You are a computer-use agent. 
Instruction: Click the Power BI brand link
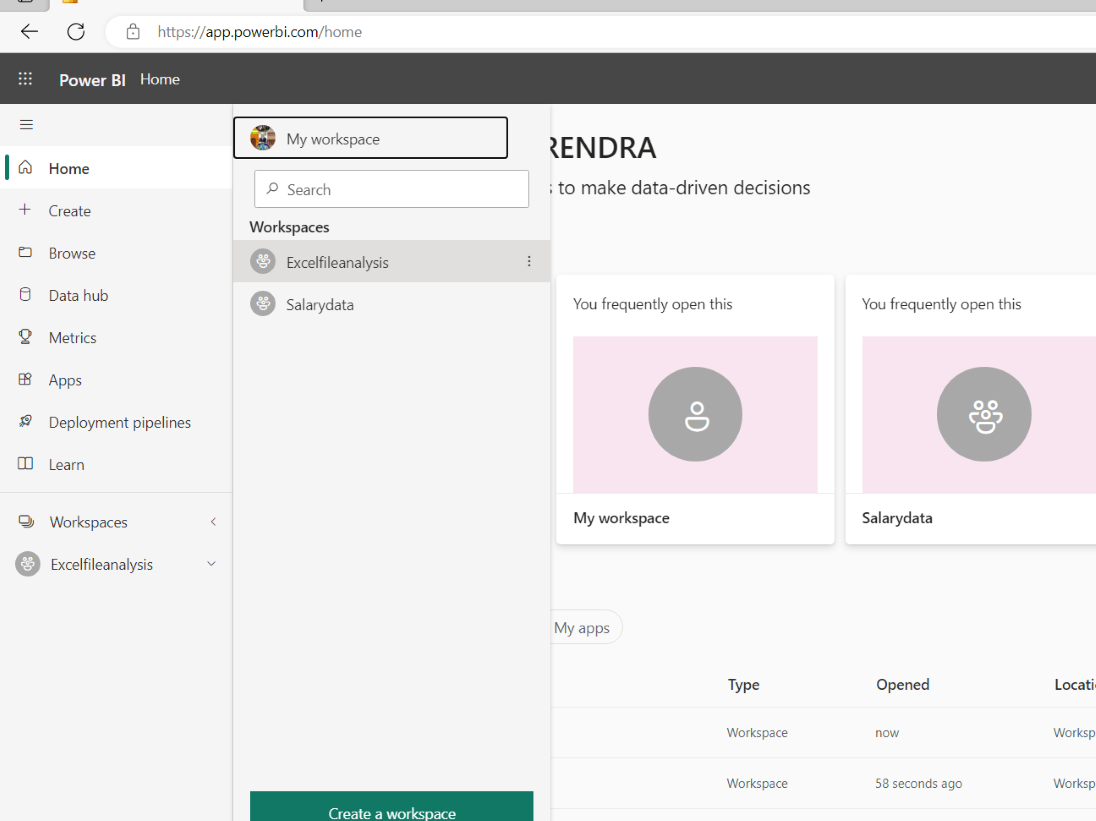coord(92,80)
